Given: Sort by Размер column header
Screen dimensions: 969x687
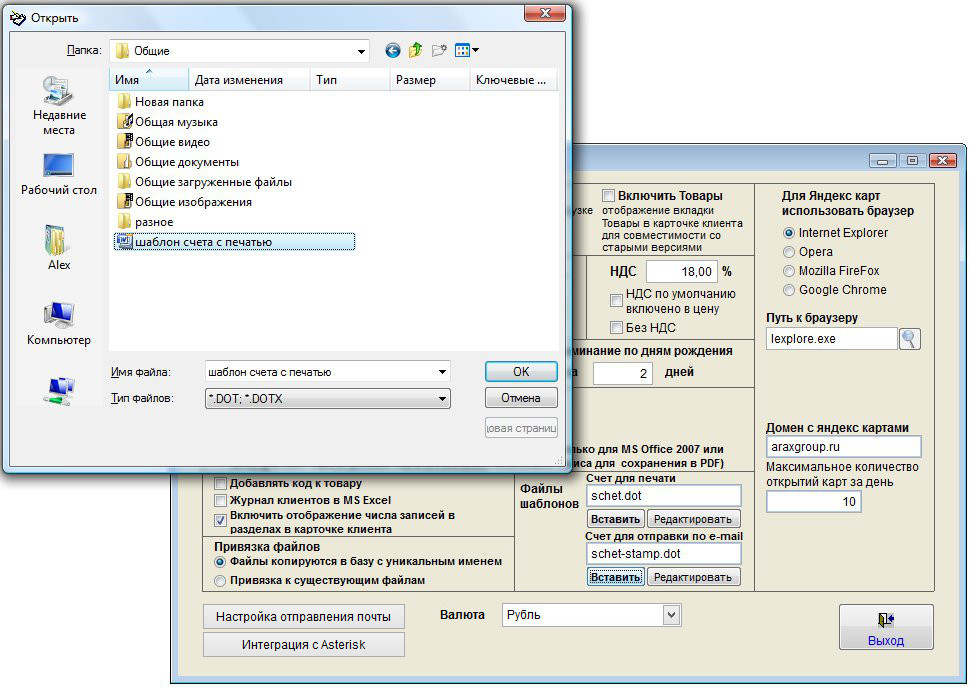Looking at the screenshot, I should click(x=429, y=80).
